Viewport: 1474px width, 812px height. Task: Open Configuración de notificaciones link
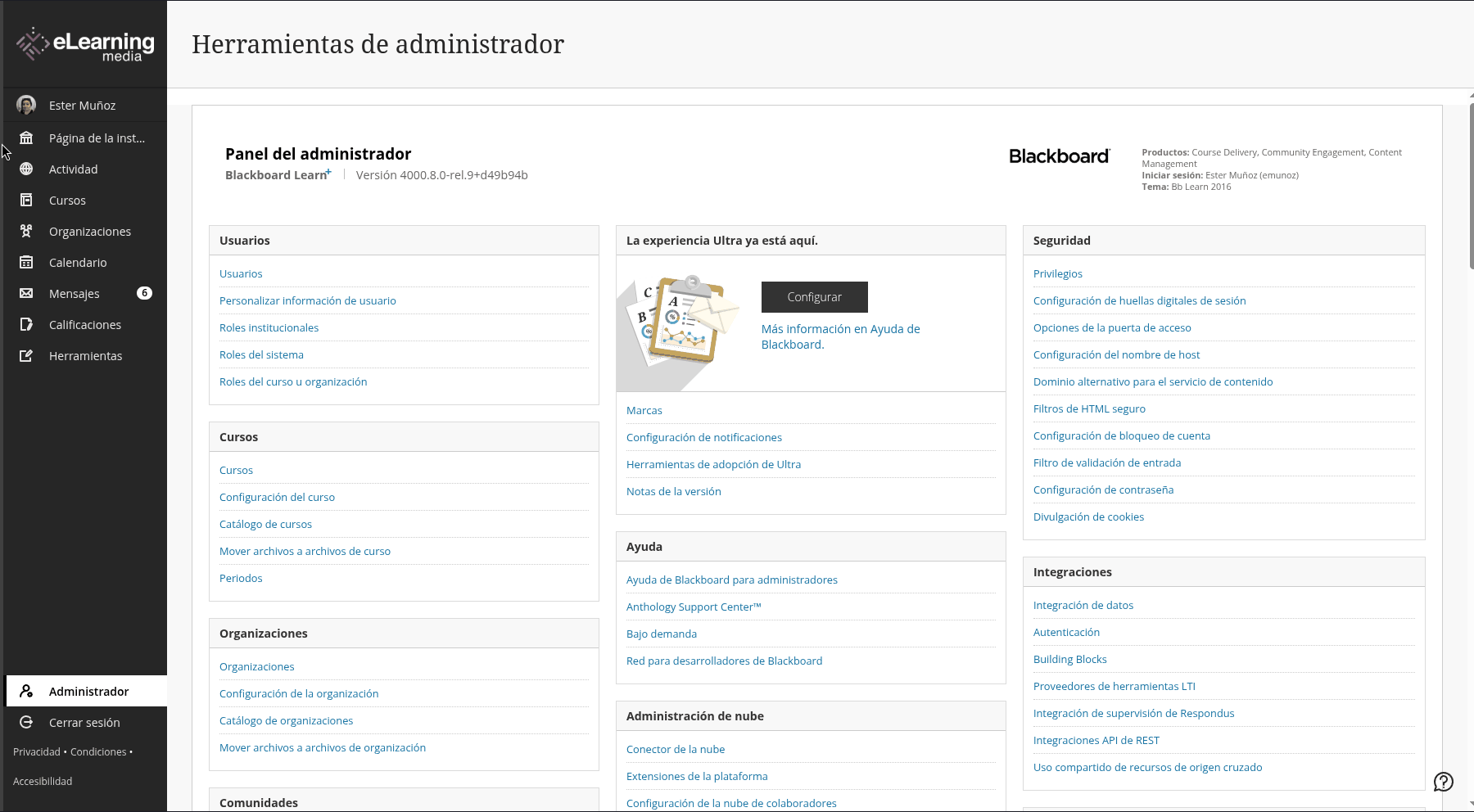[704, 437]
